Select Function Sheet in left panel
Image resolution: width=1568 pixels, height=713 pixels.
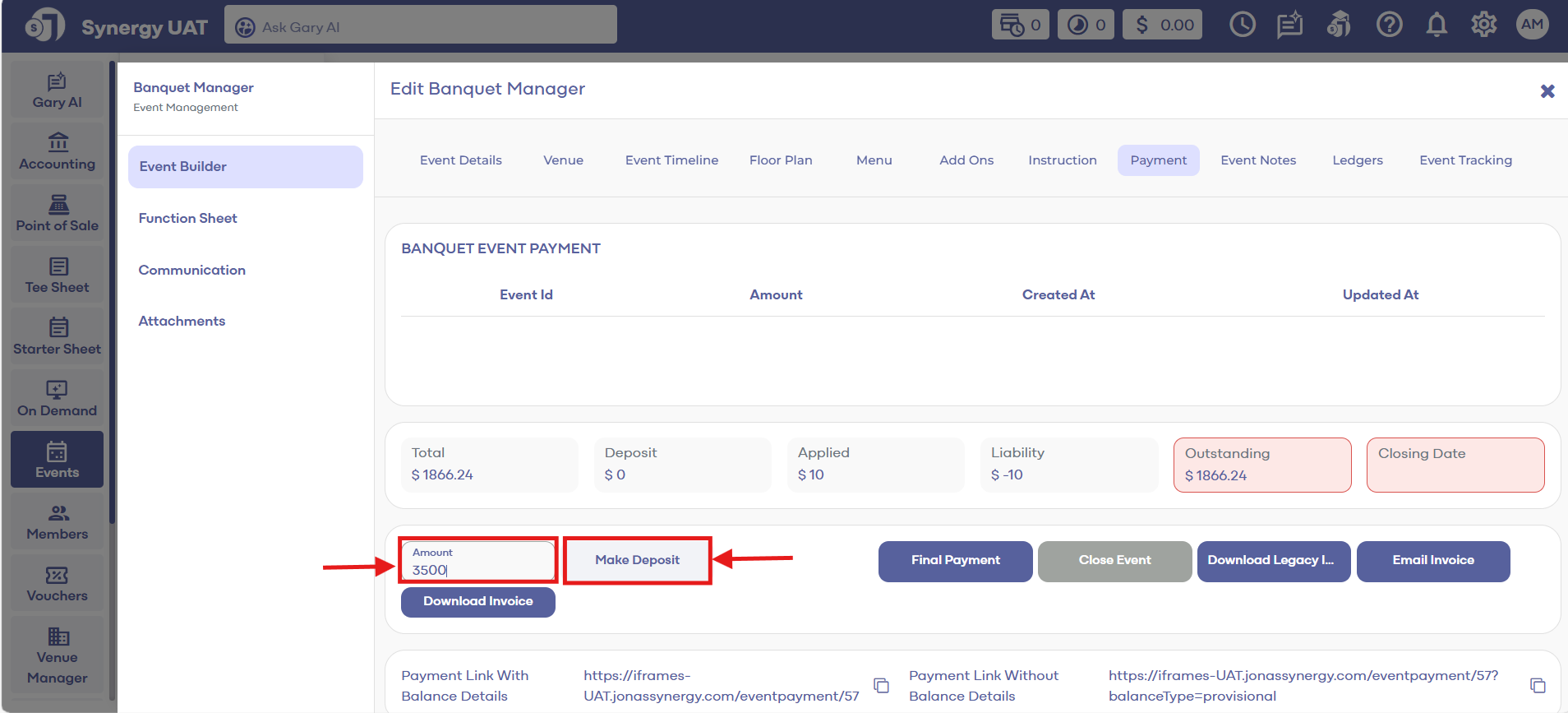coord(187,218)
